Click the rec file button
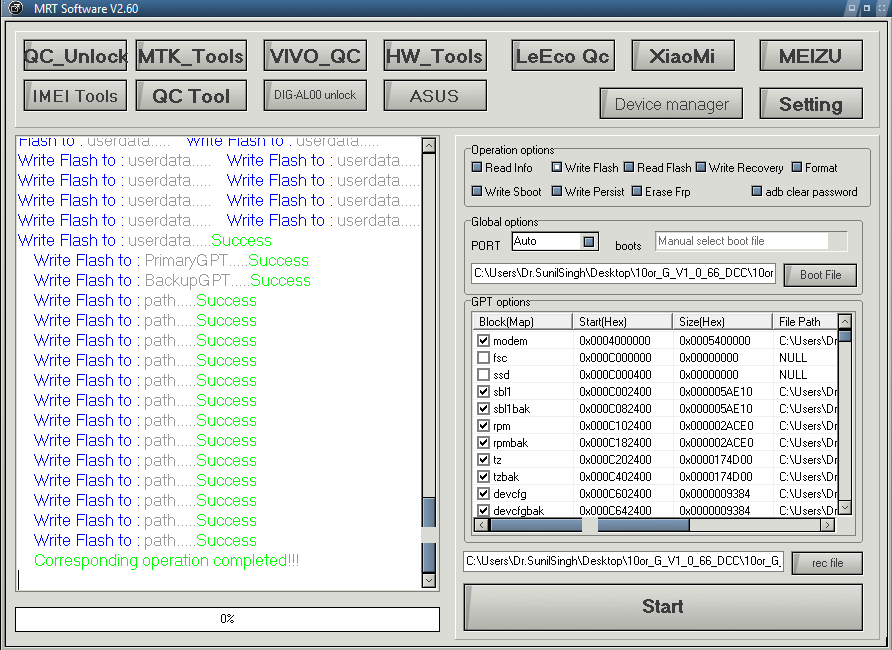 pos(827,563)
